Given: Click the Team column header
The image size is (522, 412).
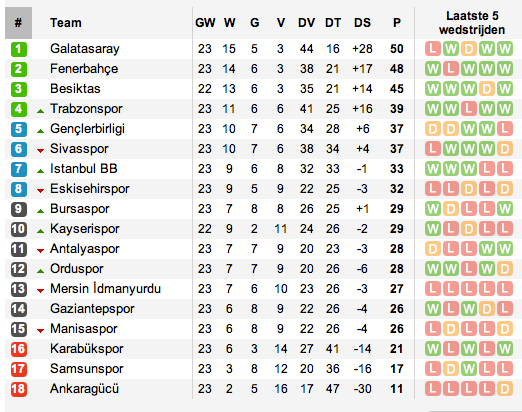Looking at the screenshot, I should 66,23.
